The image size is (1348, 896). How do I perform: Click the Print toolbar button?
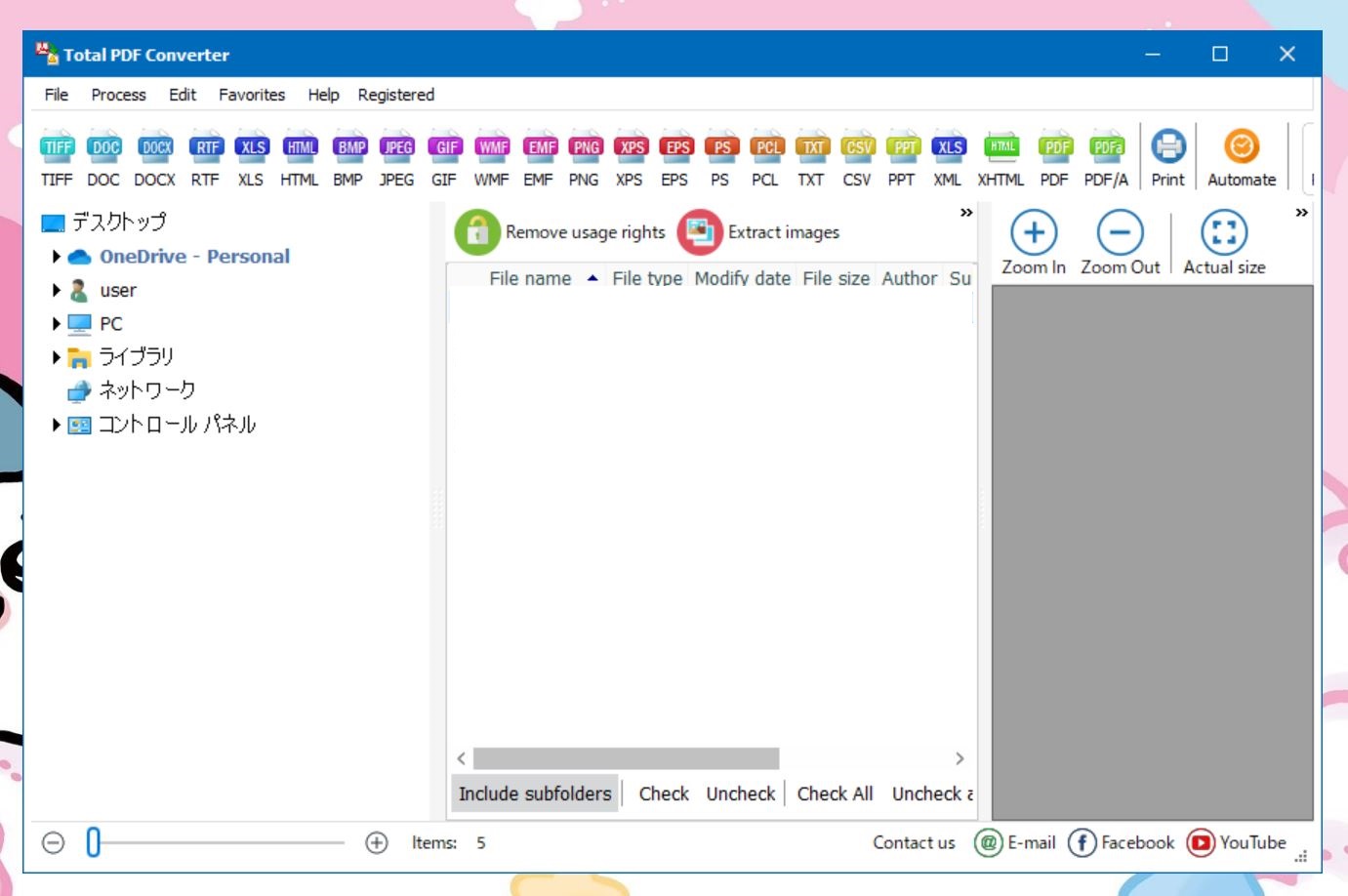coord(1167,158)
